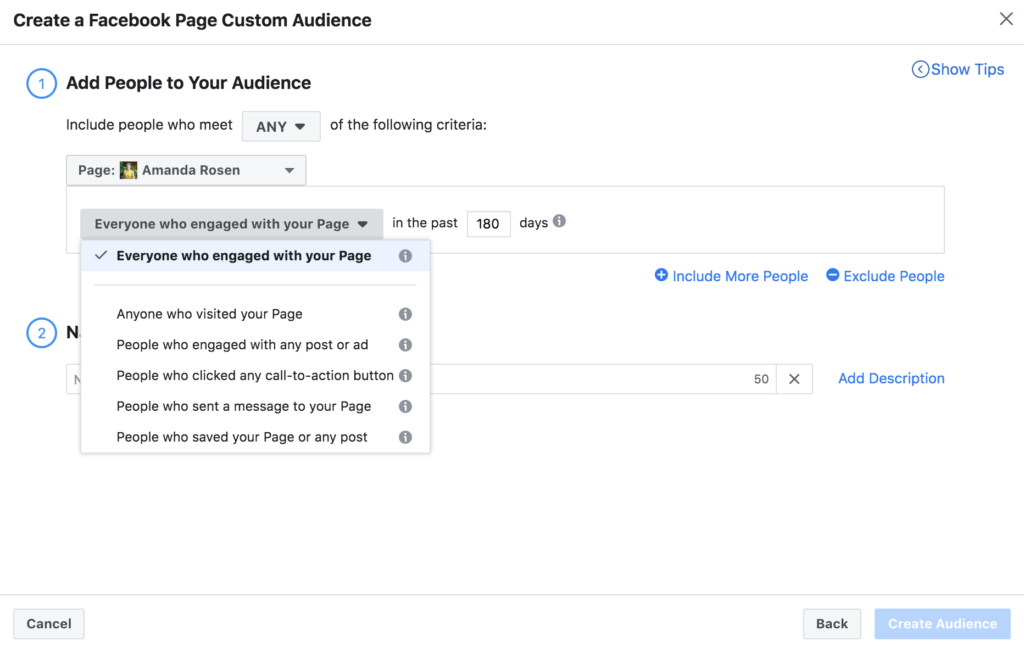1024x647 pixels.
Task: Click info icon beside People who engaged with any post
Action: click(405, 345)
